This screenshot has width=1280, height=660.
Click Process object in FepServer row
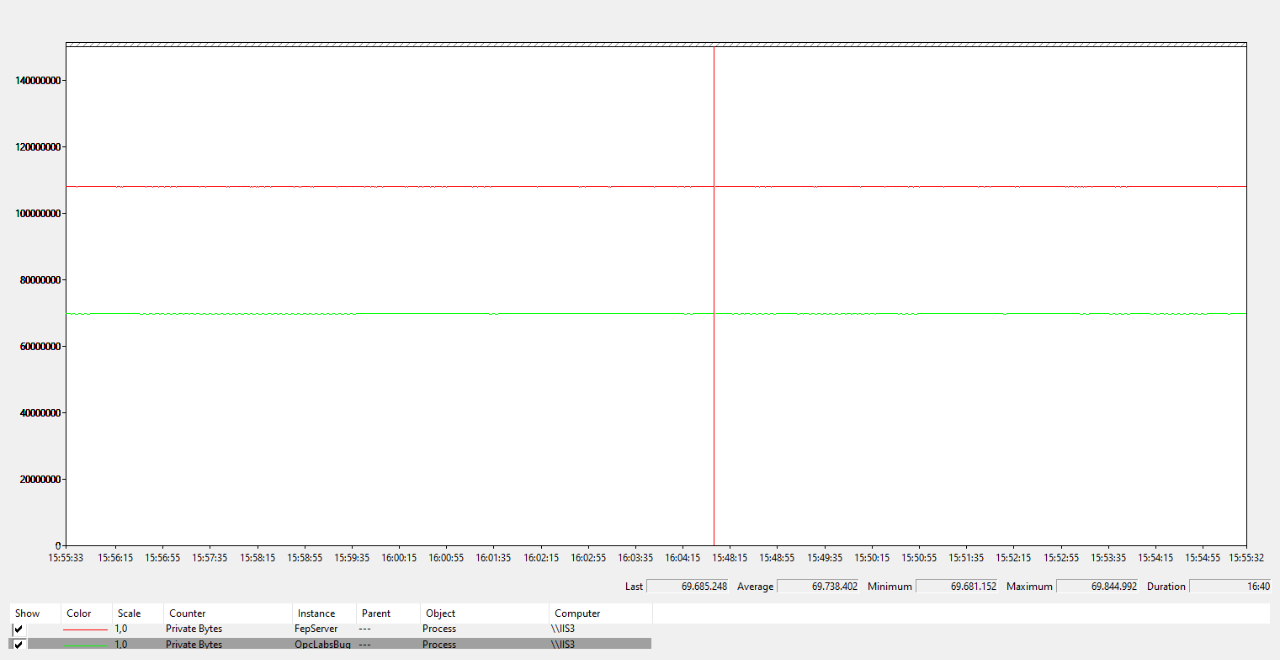[439, 629]
